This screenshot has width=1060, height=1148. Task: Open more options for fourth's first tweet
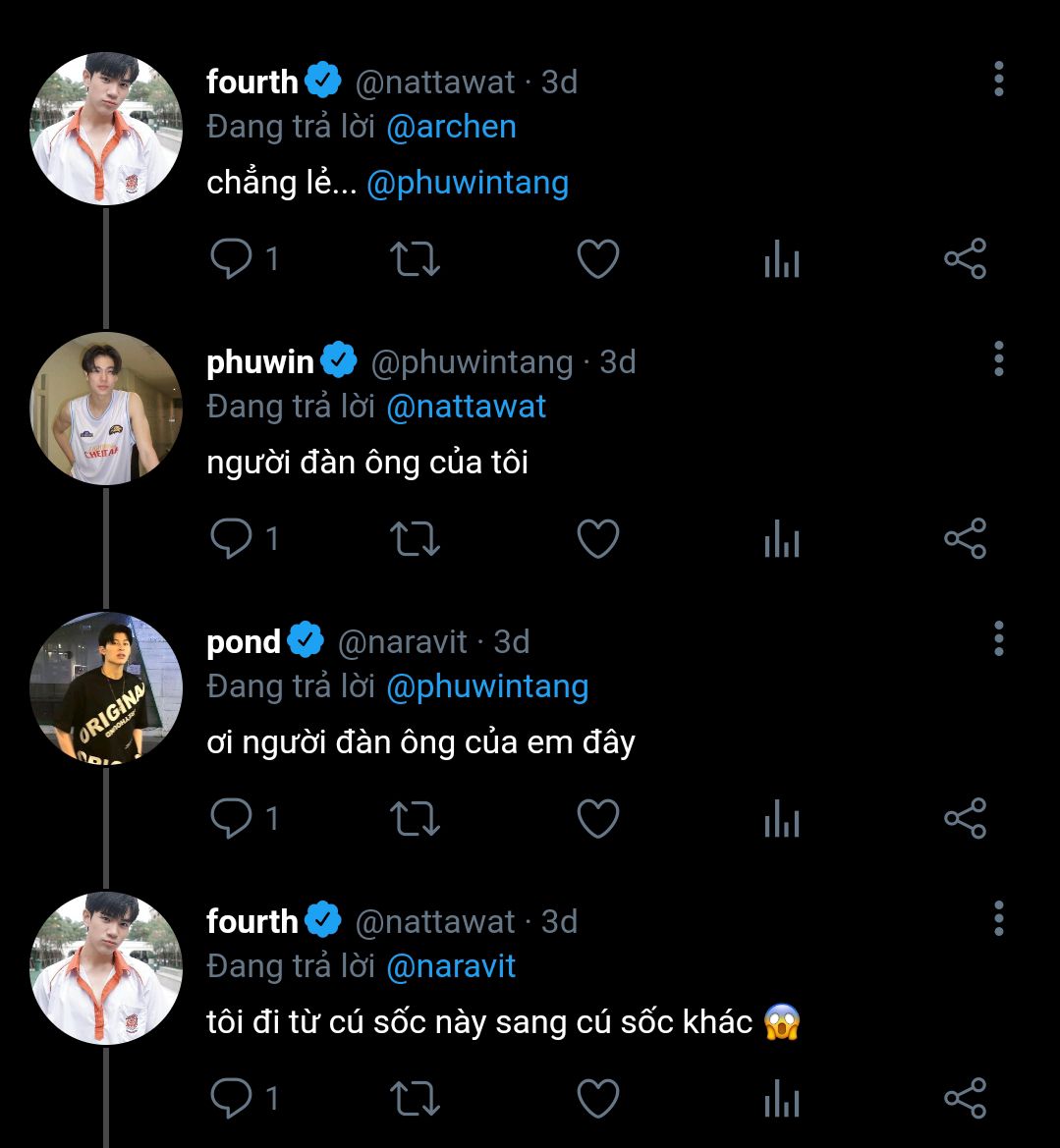pyautogui.click(x=998, y=79)
